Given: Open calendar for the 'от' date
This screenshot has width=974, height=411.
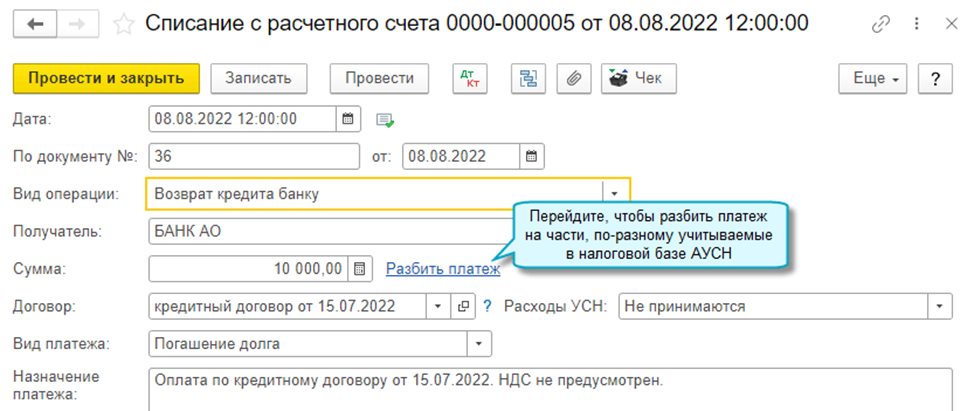Looking at the screenshot, I should (x=532, y=156).
